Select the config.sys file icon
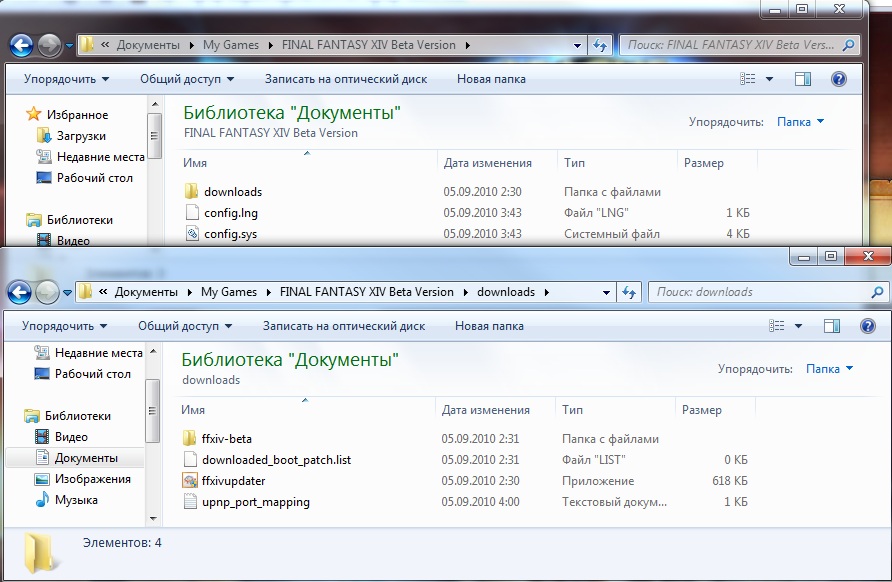This screenshot has height=582, width=892. tap(193, 234)
